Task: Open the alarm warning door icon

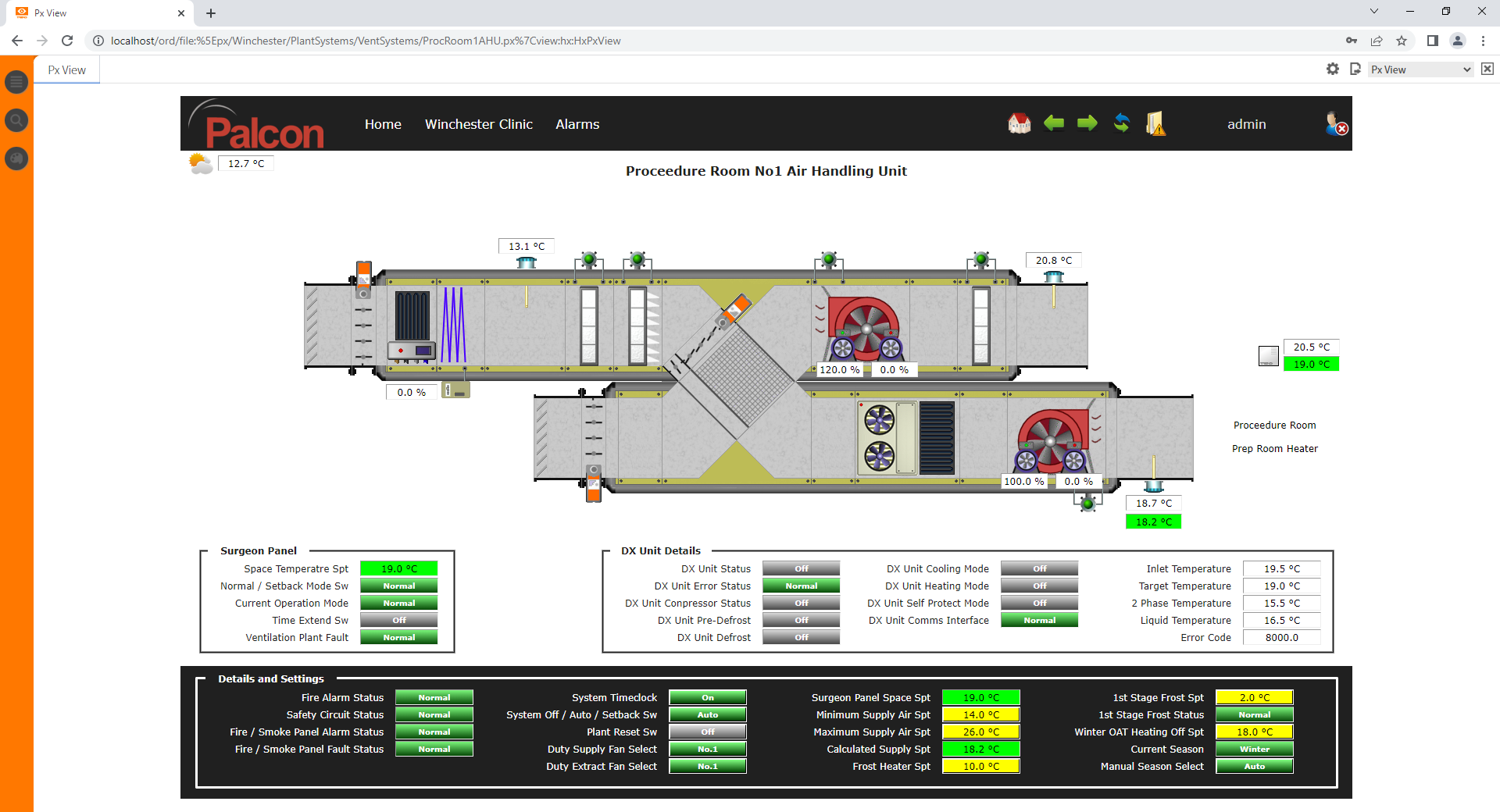Action: coord(1155,123)
